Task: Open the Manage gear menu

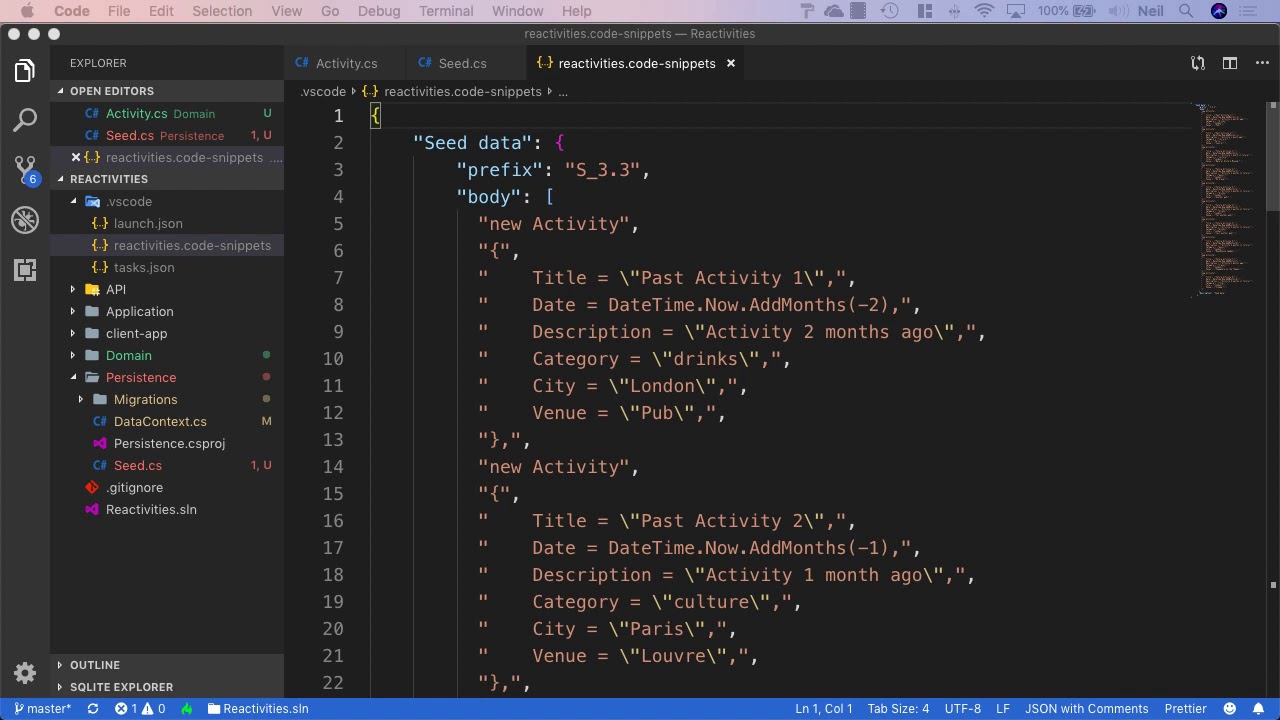Action: coord(25,673)
